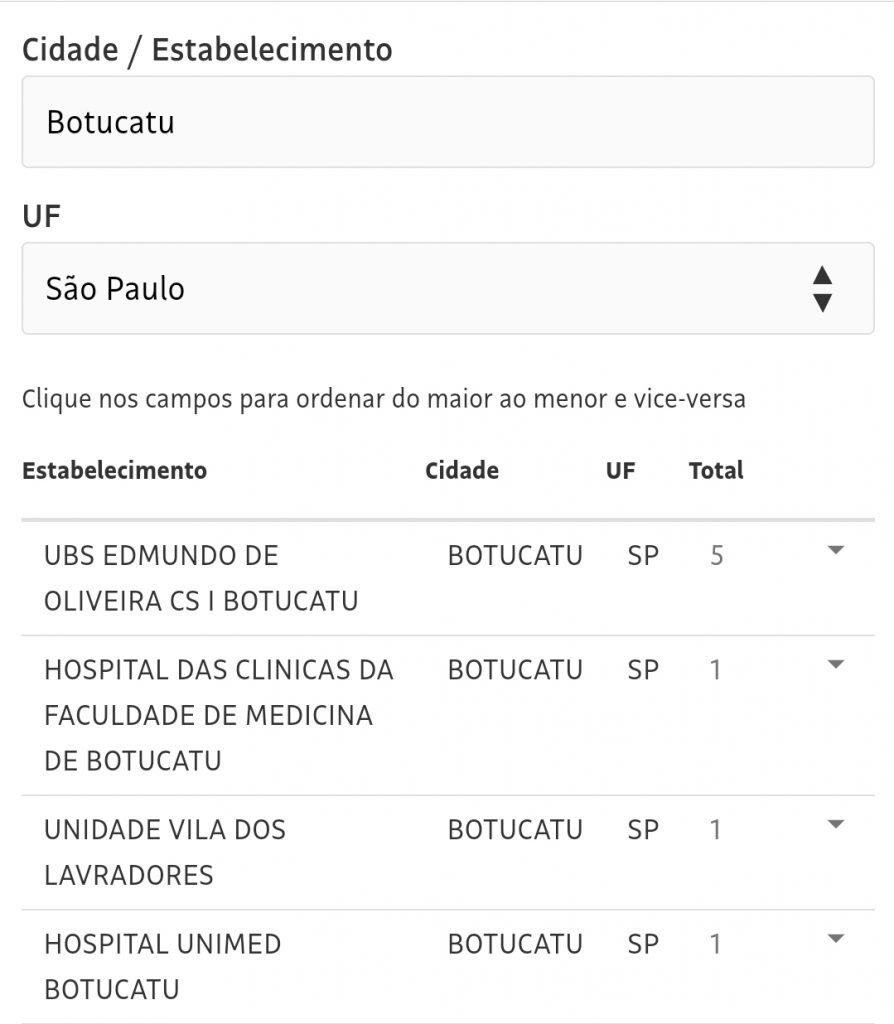This screenshot has height=1024, width=894.
Task: Expand Unidade Vila dos Lavradores row arrow
Action: 837,824
